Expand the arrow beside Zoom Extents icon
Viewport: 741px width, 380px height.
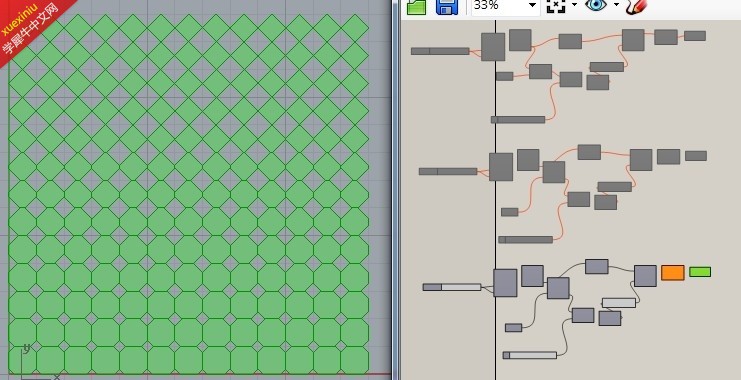(x=574, y=5)
